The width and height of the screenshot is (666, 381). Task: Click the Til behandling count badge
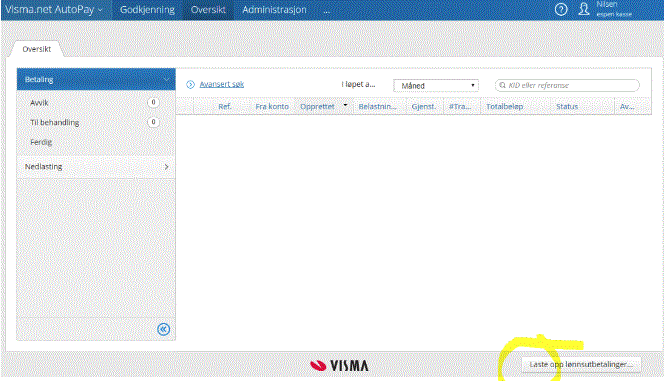[153, 122]
